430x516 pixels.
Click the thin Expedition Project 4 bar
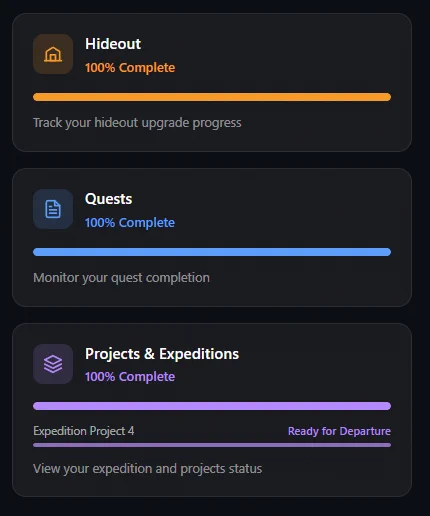coord(212,445)
